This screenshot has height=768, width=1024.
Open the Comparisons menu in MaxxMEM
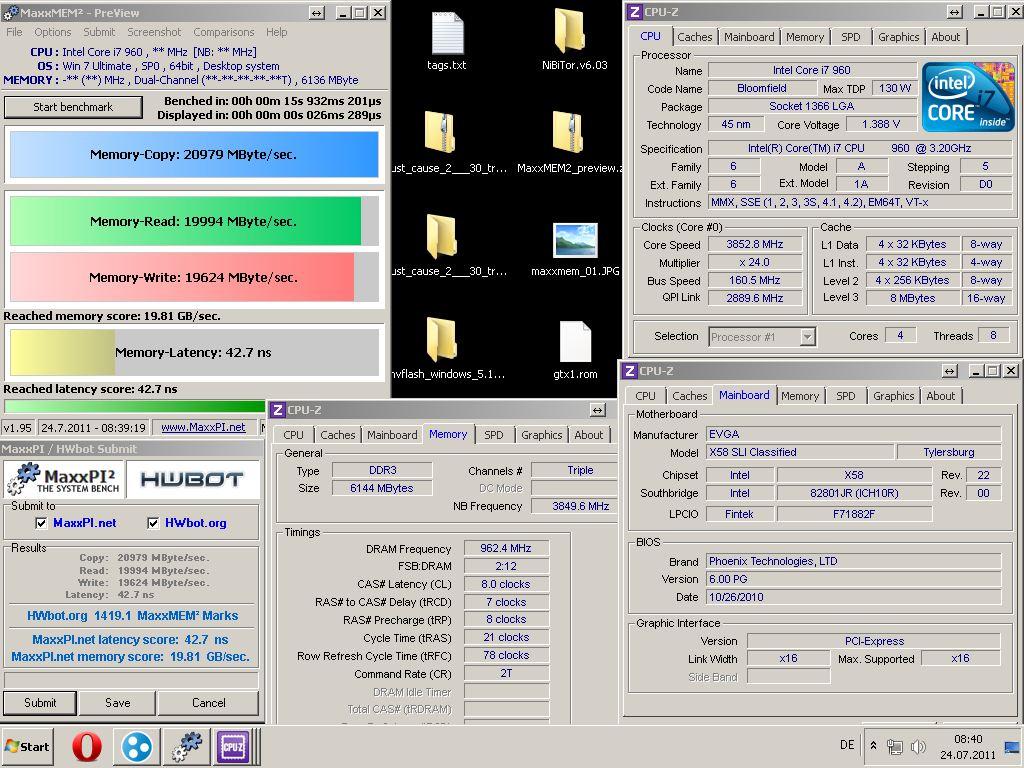(x=223, y=32)
